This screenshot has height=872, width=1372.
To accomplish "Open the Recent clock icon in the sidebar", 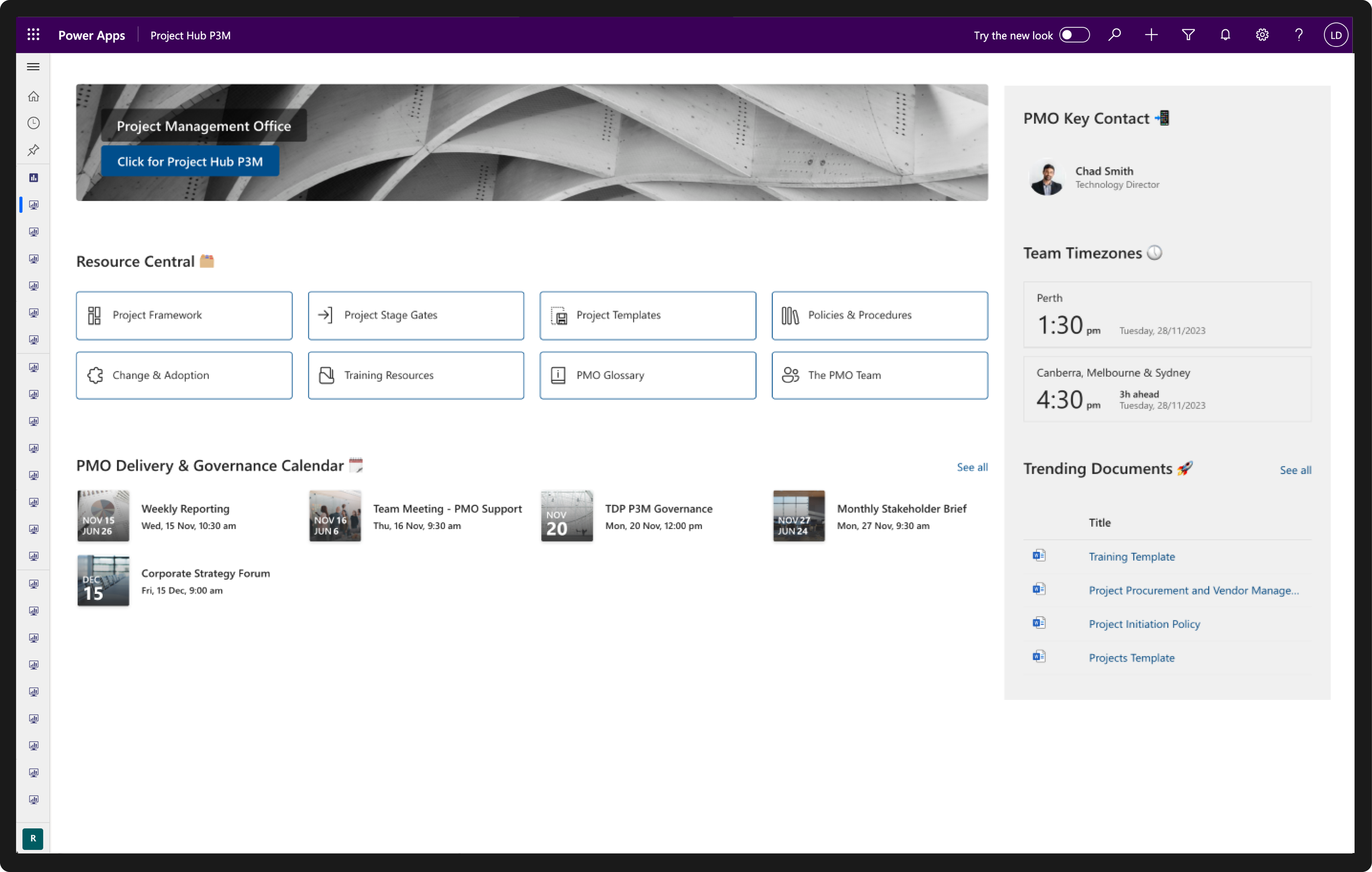I will point(34,123).
